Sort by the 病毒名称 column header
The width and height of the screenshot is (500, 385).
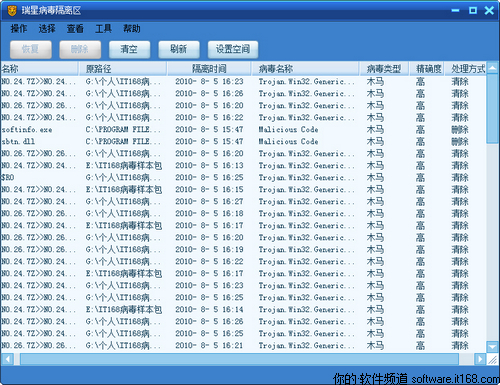305,69
